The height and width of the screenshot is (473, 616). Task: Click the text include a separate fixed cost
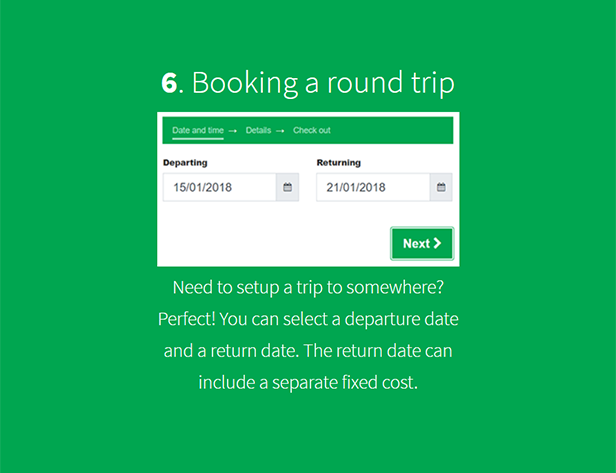coord(308,382)
